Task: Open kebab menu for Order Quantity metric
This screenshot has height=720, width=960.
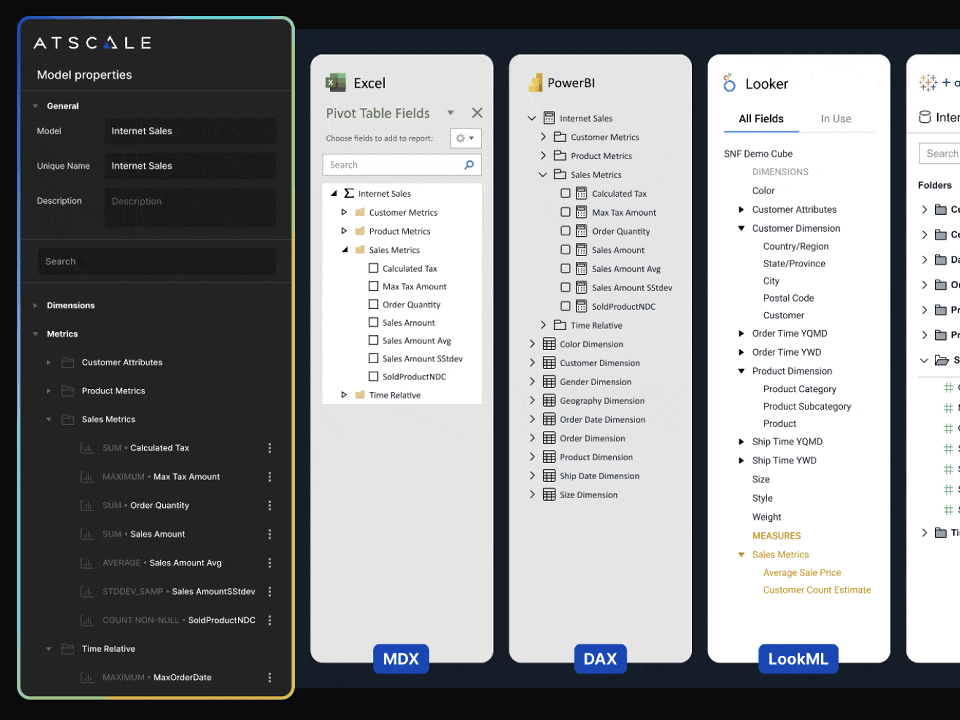Action: (x=269, y=506)
